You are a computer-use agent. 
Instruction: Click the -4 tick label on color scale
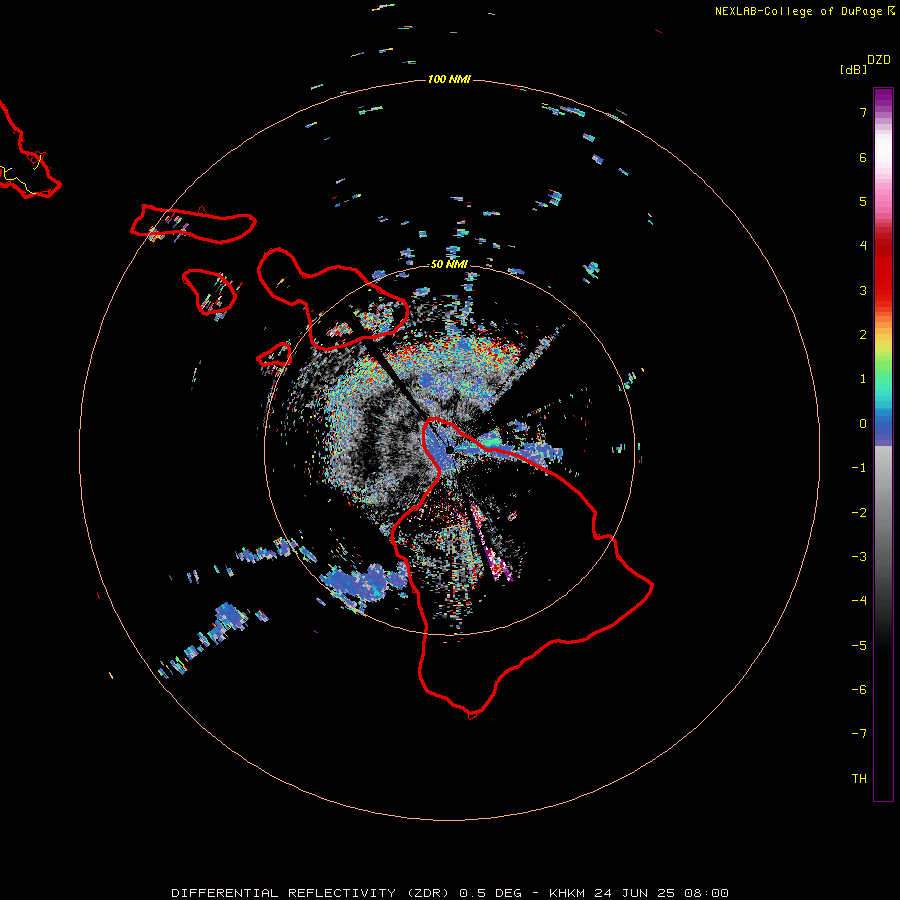click(859, 601)
